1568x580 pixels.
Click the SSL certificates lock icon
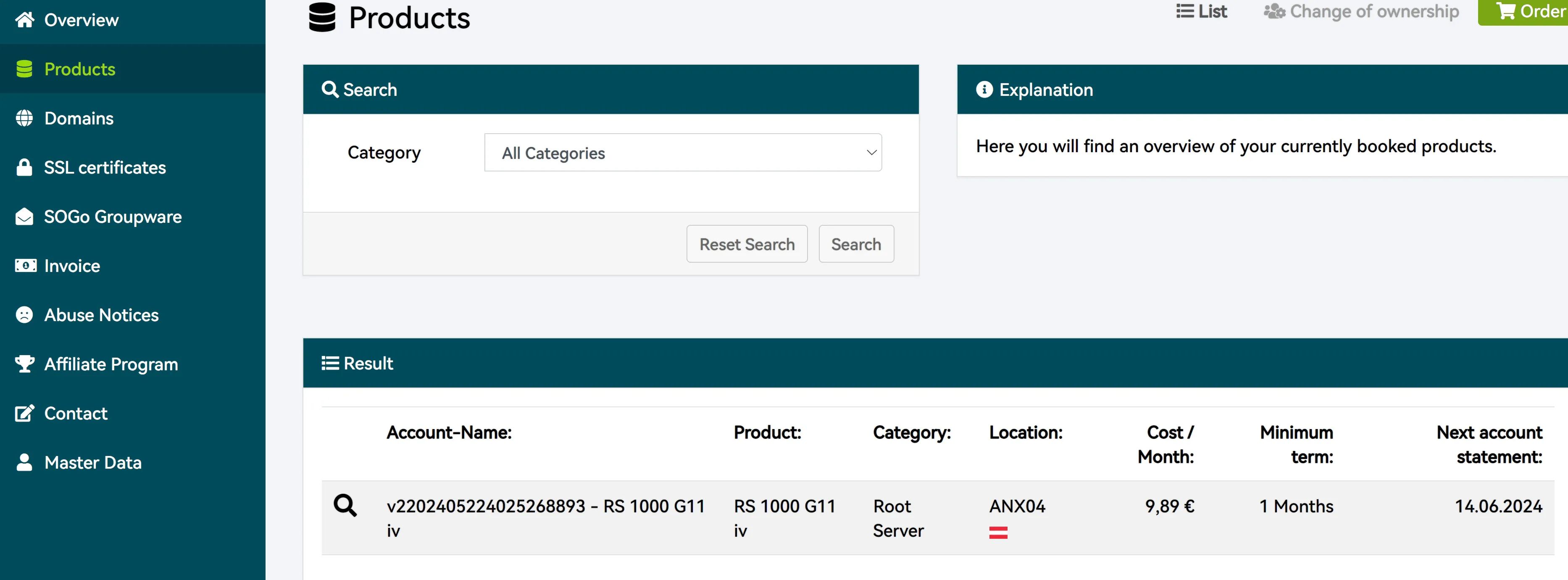[x=24, y=167]
